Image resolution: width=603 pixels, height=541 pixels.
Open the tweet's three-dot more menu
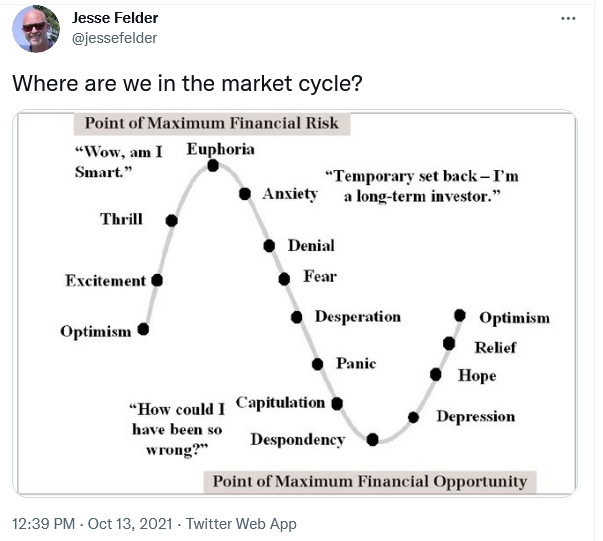568,18
